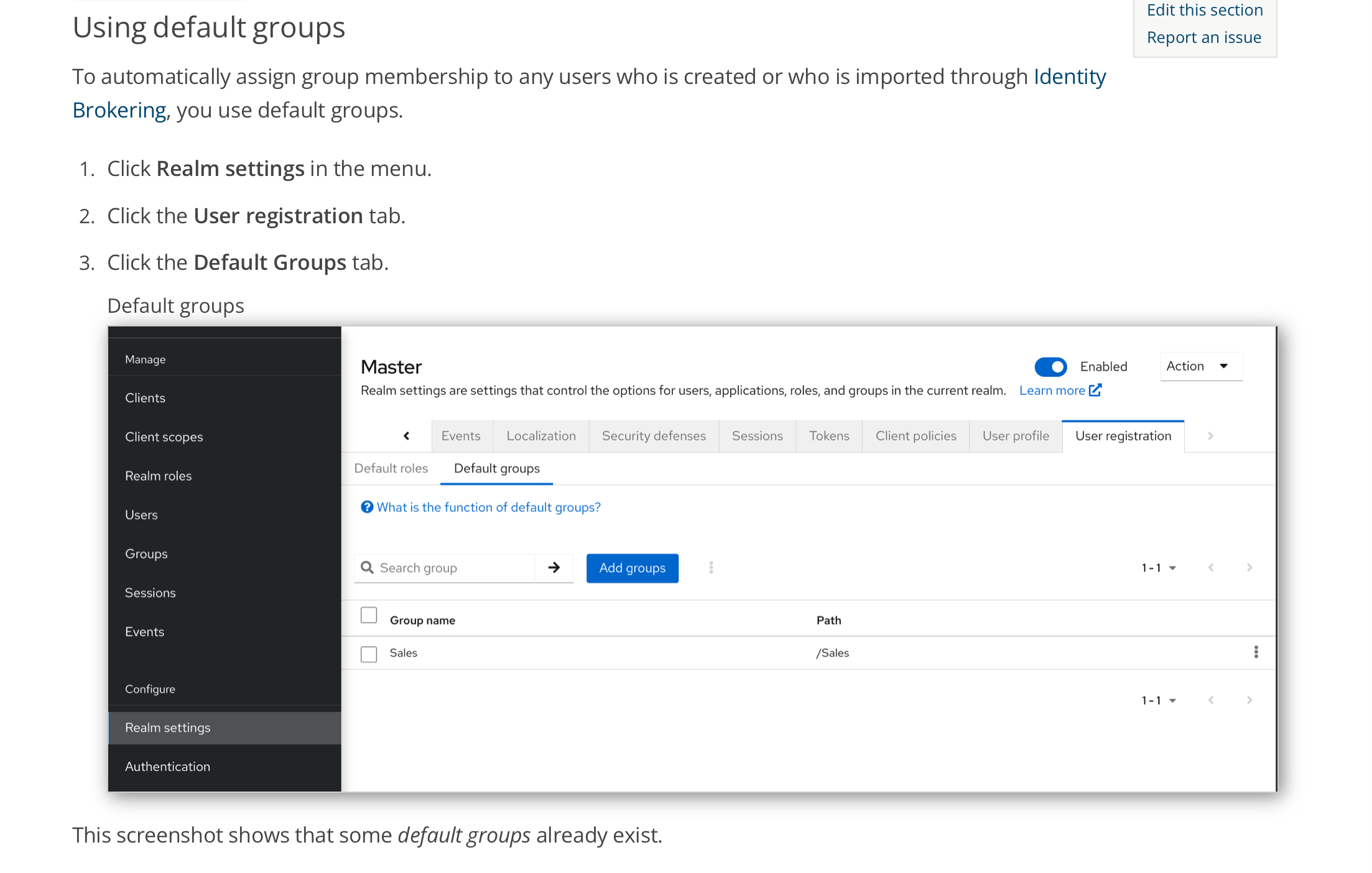Viewport: 1372px width, 873px height.
Task: Open the kebab menu on the Sales row
Action: pos(1256,652)
